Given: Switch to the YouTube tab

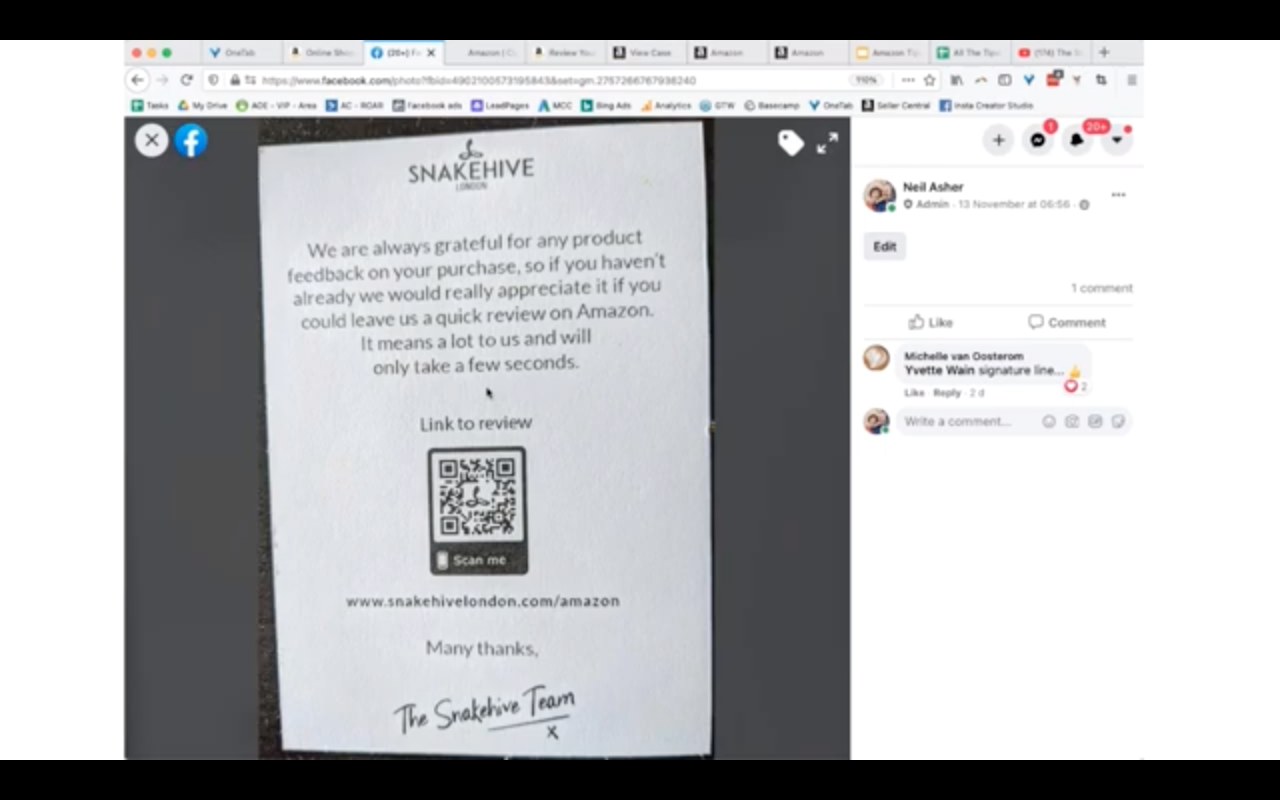Looking at the screenshot, I should [x=1050, y=52].
